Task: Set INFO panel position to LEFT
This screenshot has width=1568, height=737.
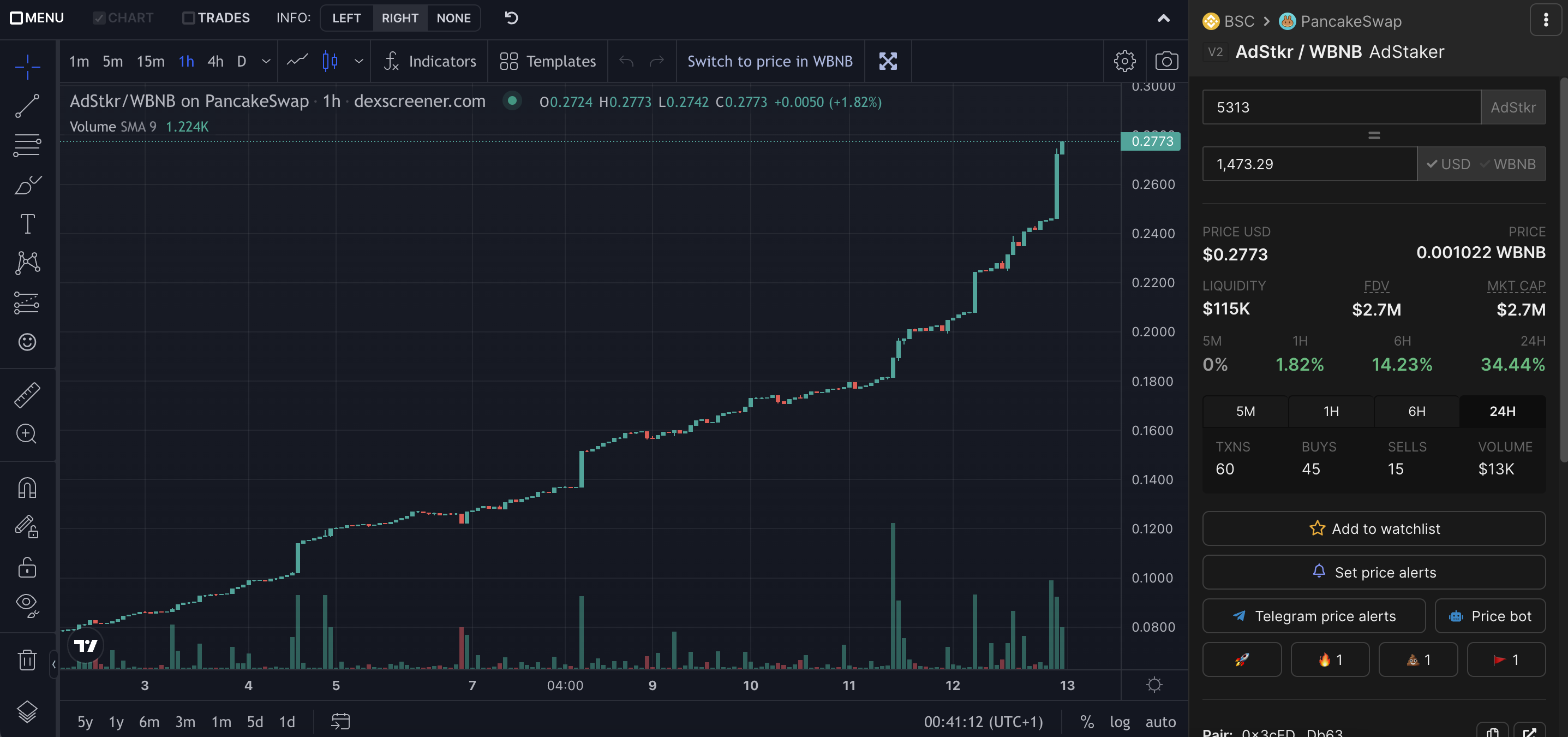Action: (x=346, y=17)
